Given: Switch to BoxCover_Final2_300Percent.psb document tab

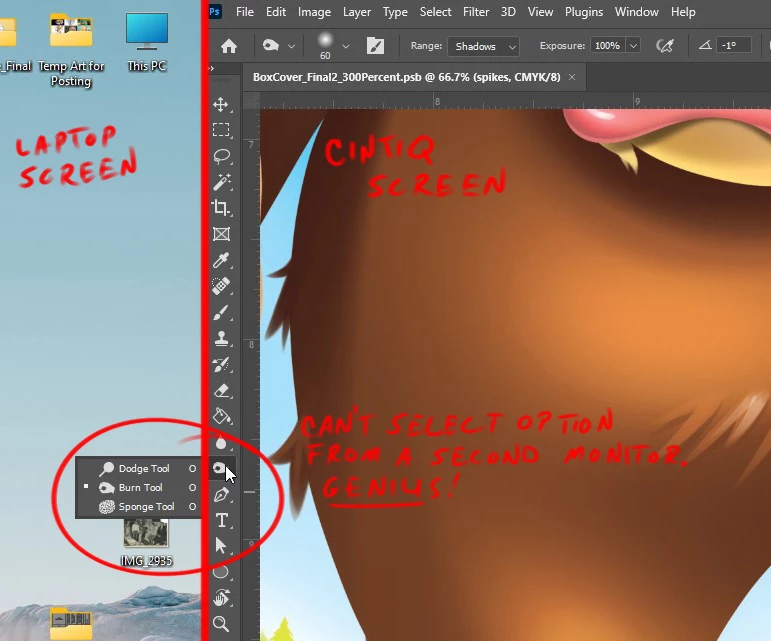Looking at the screenshot, I should (406, 77).
